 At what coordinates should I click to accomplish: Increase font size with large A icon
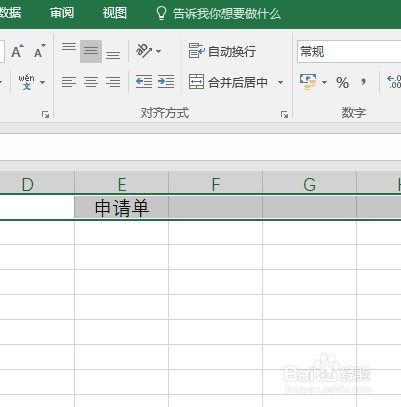[x=17, y=51]
